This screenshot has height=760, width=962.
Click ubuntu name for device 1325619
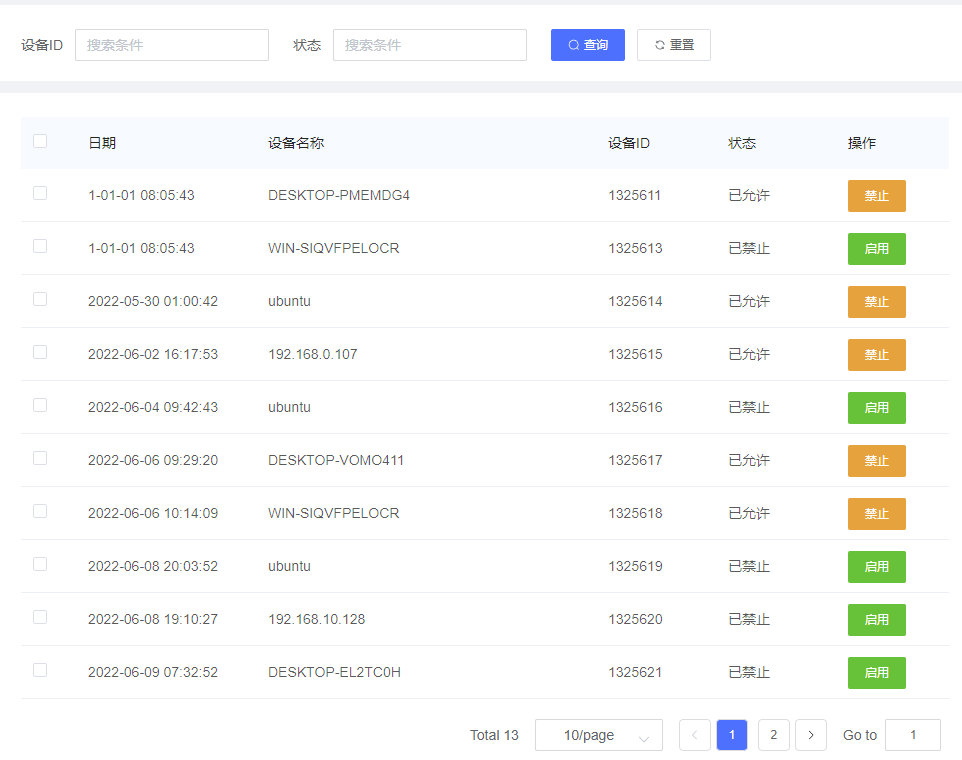(289, 567)
